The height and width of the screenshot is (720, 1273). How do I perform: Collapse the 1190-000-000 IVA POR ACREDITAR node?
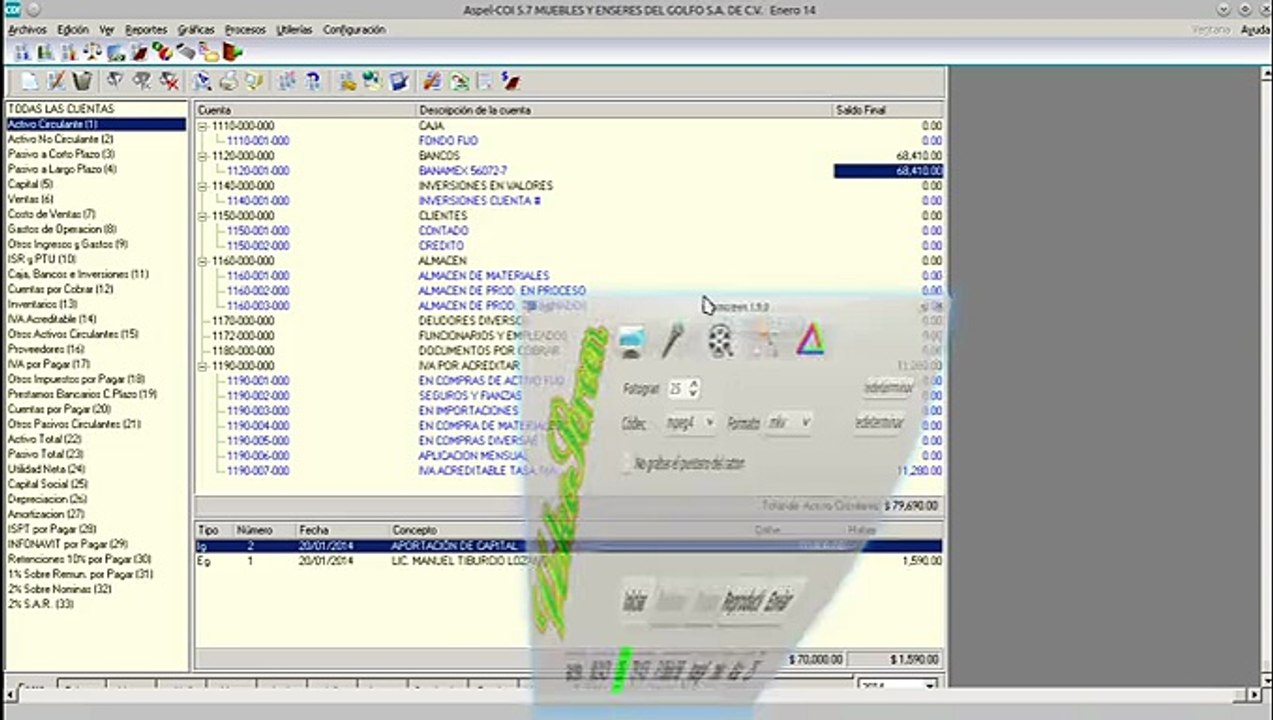pyautogui.click(x=203, y=366)
